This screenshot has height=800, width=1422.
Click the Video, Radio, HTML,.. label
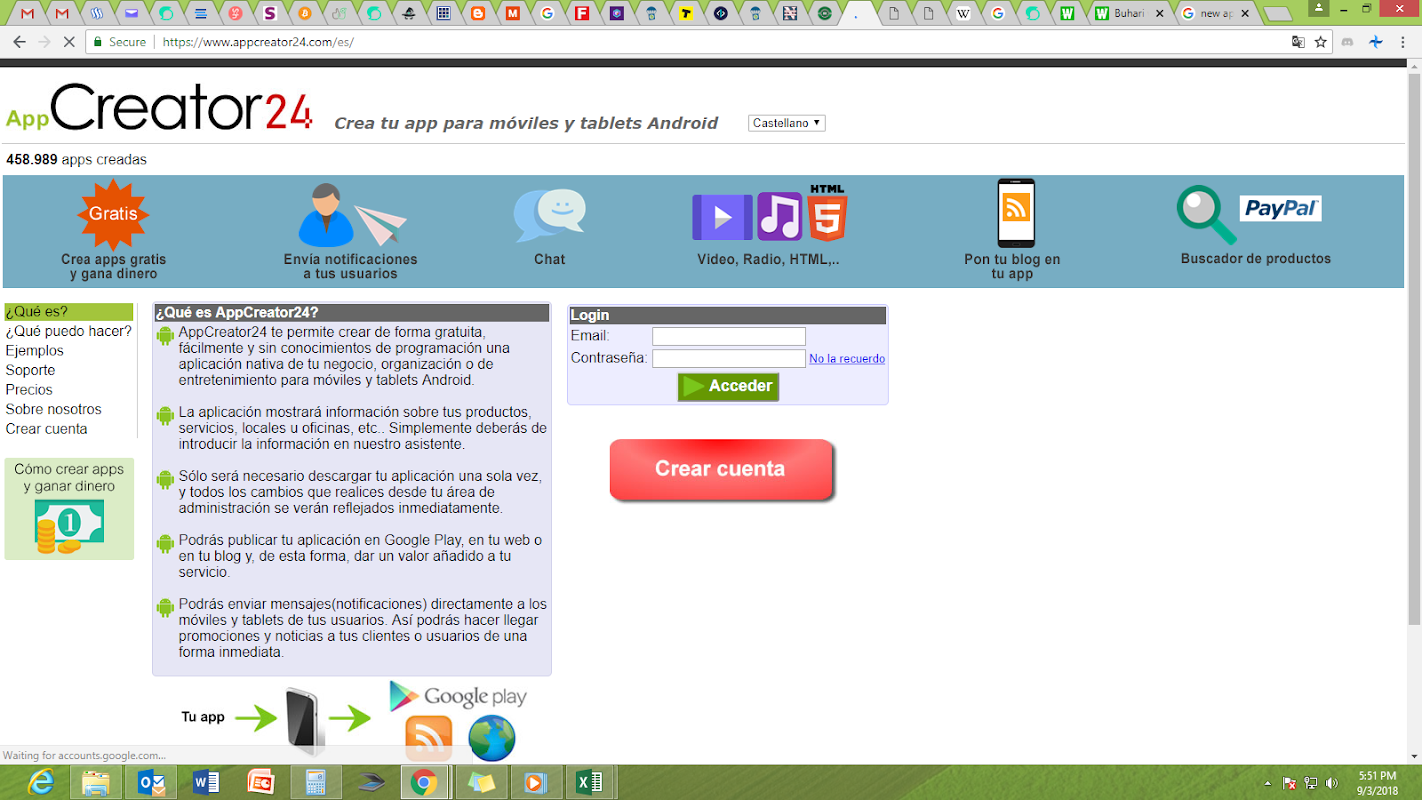pos(768,259)
